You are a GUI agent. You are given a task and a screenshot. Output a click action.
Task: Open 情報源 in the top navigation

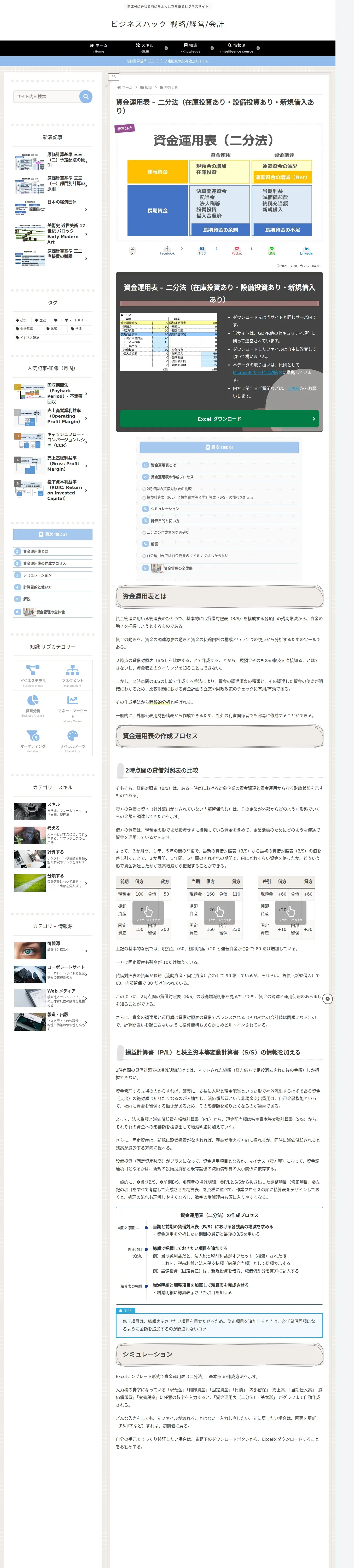pyautogui.click(x=237, y=48)
